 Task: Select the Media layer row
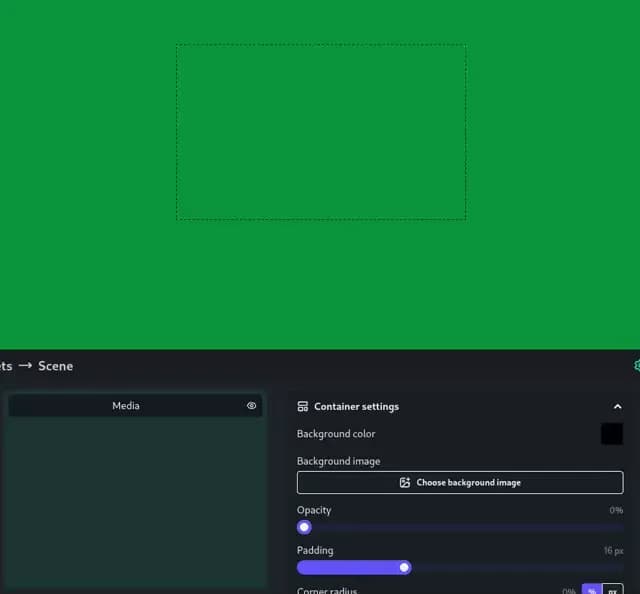point(135,405)
